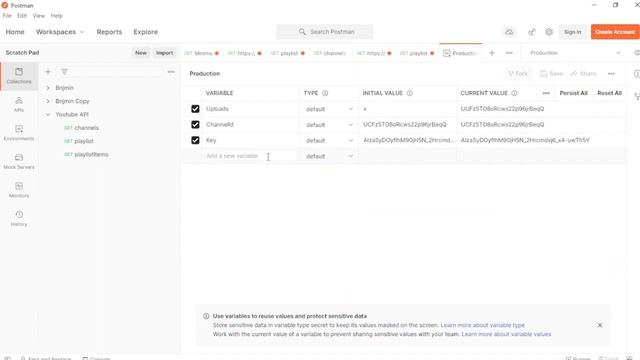Open the History sidebar panel
This screenshot has height=360, width=640.
click(19, 218)
